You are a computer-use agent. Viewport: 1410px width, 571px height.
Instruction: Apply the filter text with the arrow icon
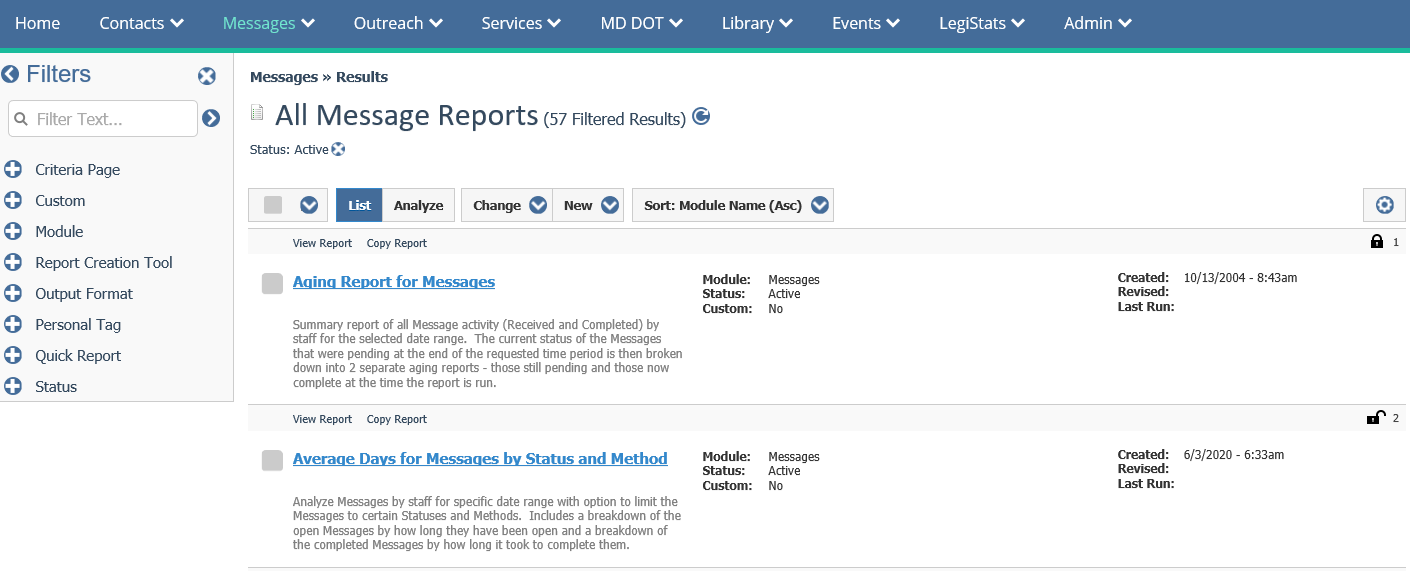coord(211,118)
